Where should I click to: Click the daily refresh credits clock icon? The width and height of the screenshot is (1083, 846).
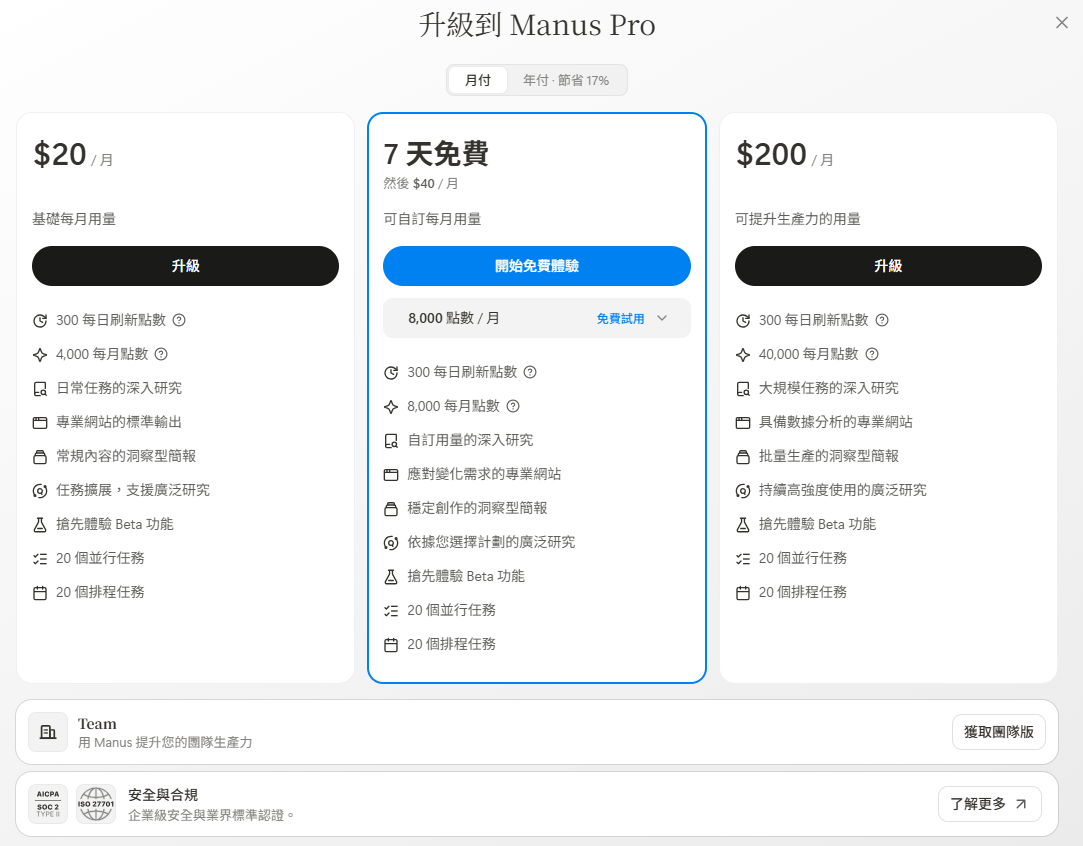click(x=41, y=320)
